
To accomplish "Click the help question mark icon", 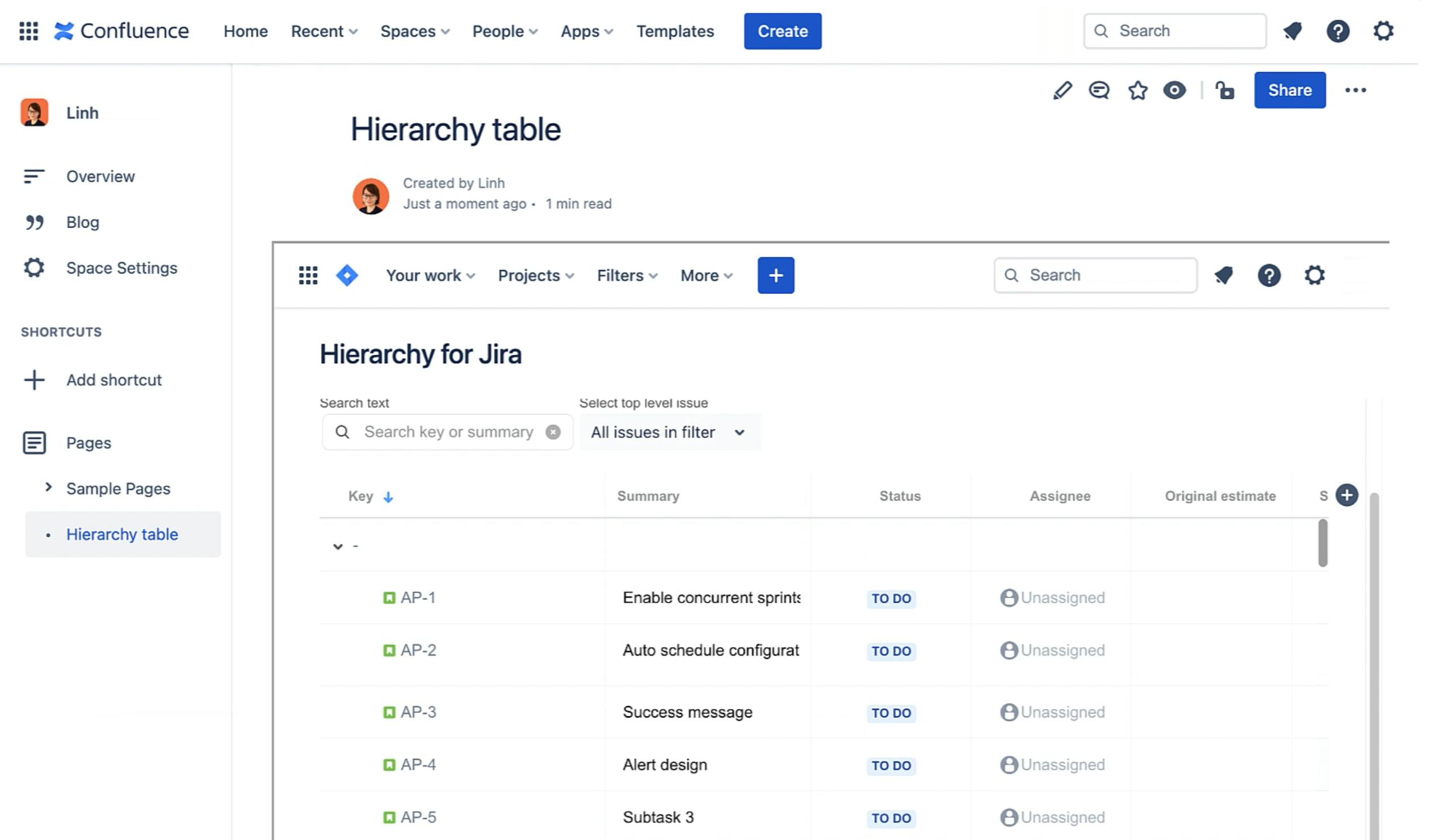I will coord(1337,30).
